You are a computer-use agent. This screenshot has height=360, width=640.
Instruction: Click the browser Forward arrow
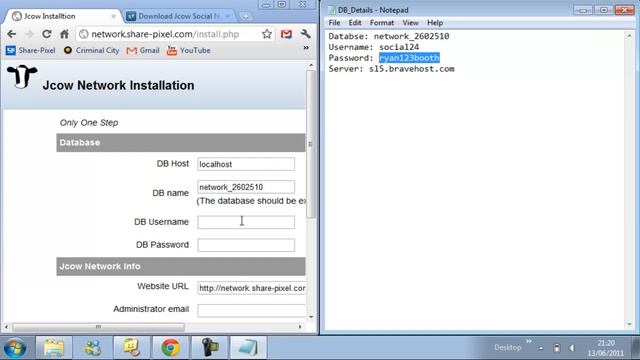coord(29,34)
